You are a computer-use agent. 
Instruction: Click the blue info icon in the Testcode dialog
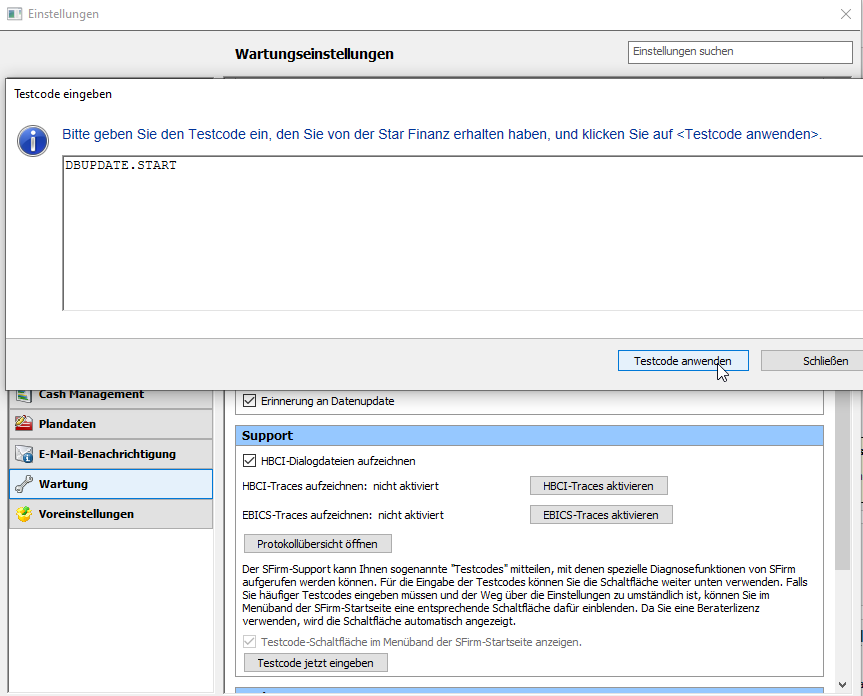tap(33, 141)
